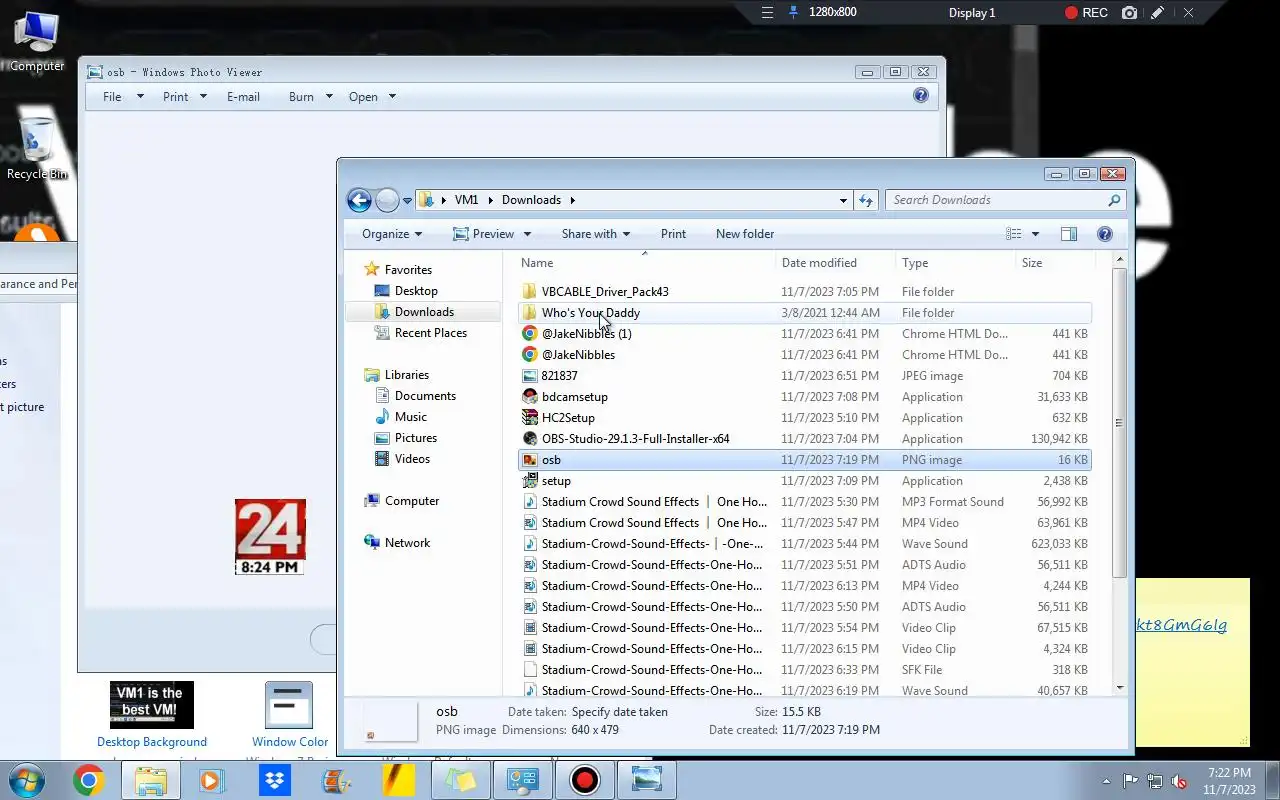
Task: Open the Recycle Bin desktop icon
Action: (x=37, y=149)
